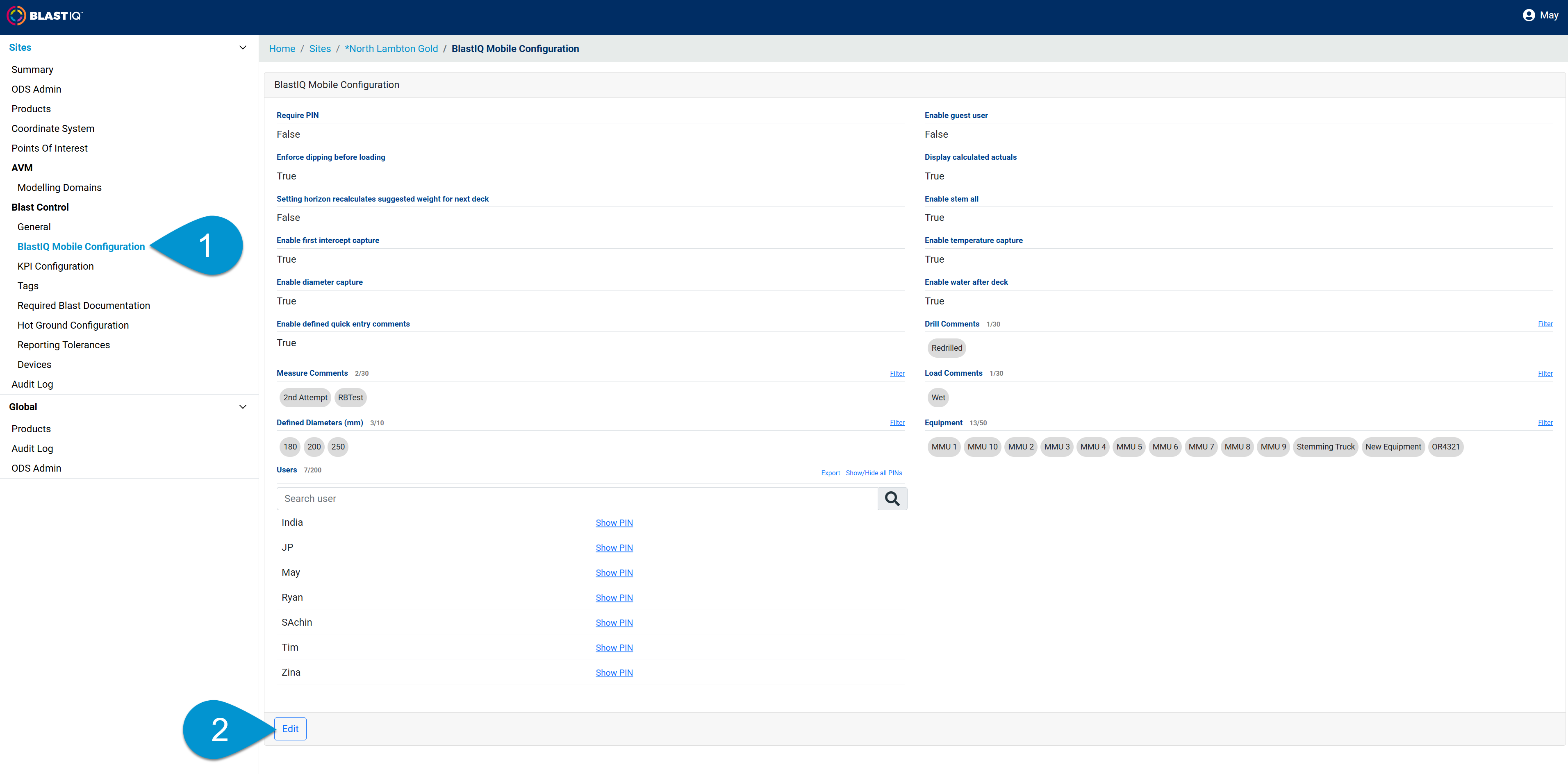
Task: Show PIN for user India
Action: point(614,523)
